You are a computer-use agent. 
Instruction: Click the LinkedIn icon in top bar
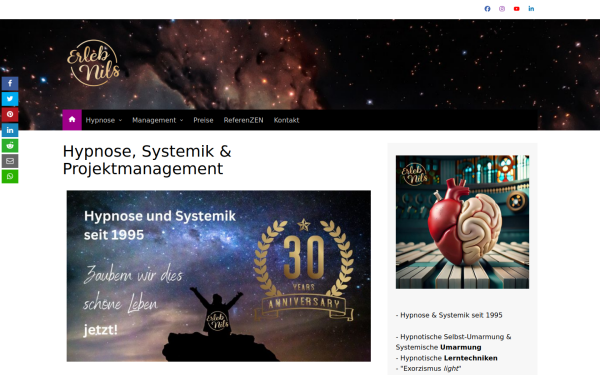pos(531,9)
